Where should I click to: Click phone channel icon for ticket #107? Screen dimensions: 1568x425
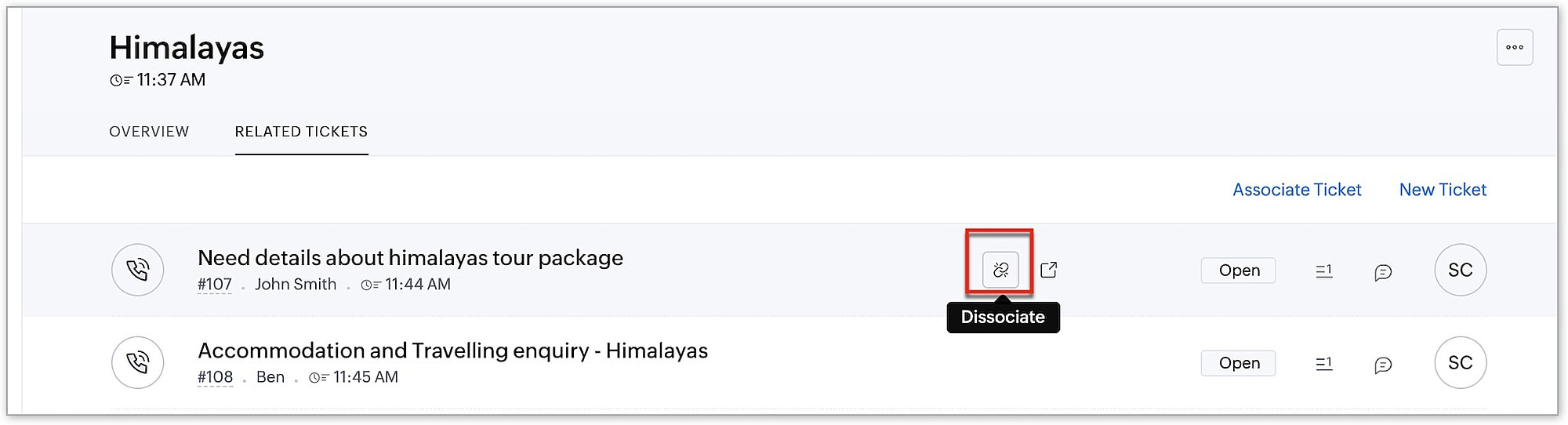[x=138, y=270]
